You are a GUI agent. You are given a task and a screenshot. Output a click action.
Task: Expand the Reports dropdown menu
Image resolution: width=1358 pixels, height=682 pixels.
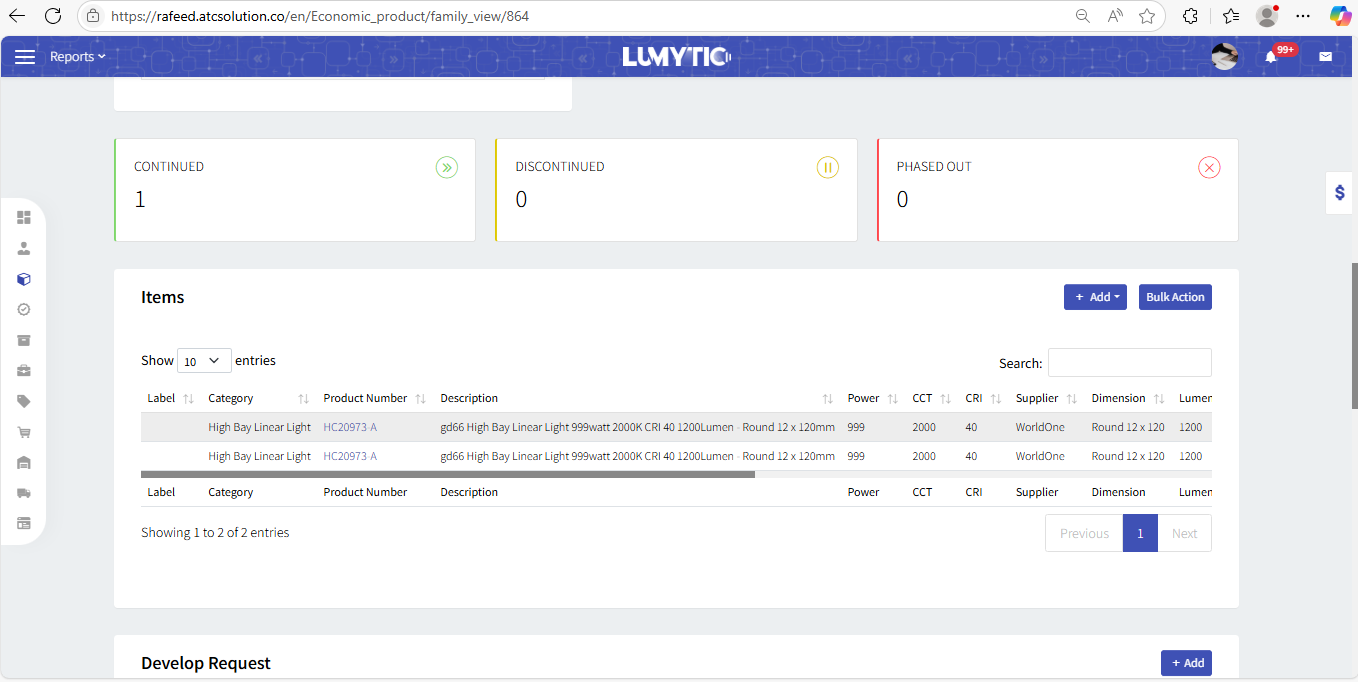click(77, 57)
